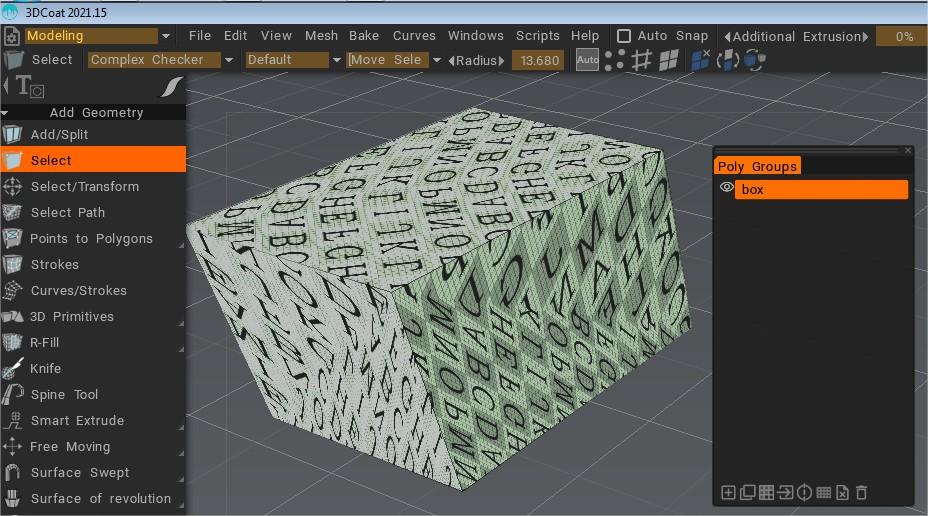Delete poly group with trash icon
This screenshot has height=516, width=928.
point(861,492)
